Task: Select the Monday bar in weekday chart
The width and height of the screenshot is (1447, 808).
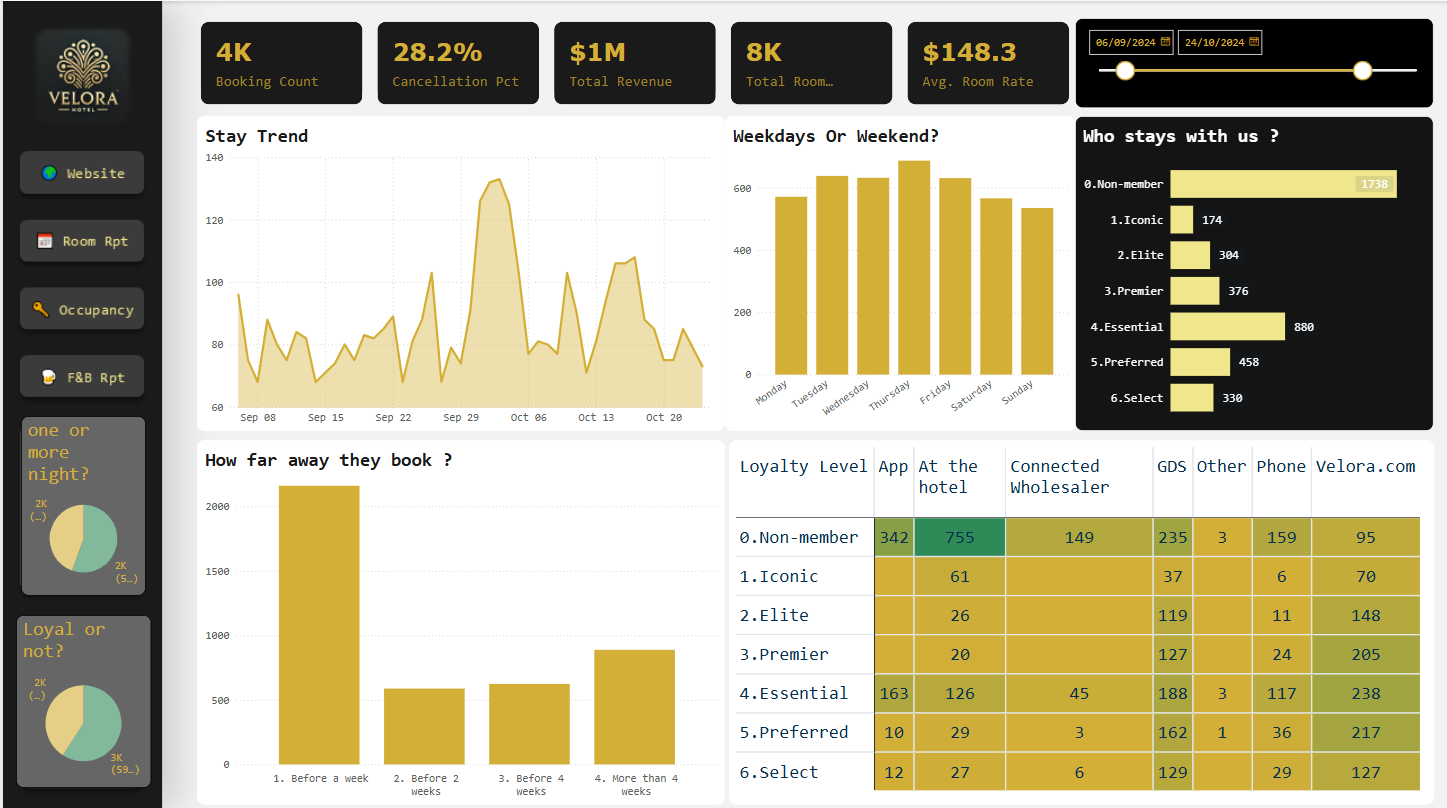Action: (791, 285)
